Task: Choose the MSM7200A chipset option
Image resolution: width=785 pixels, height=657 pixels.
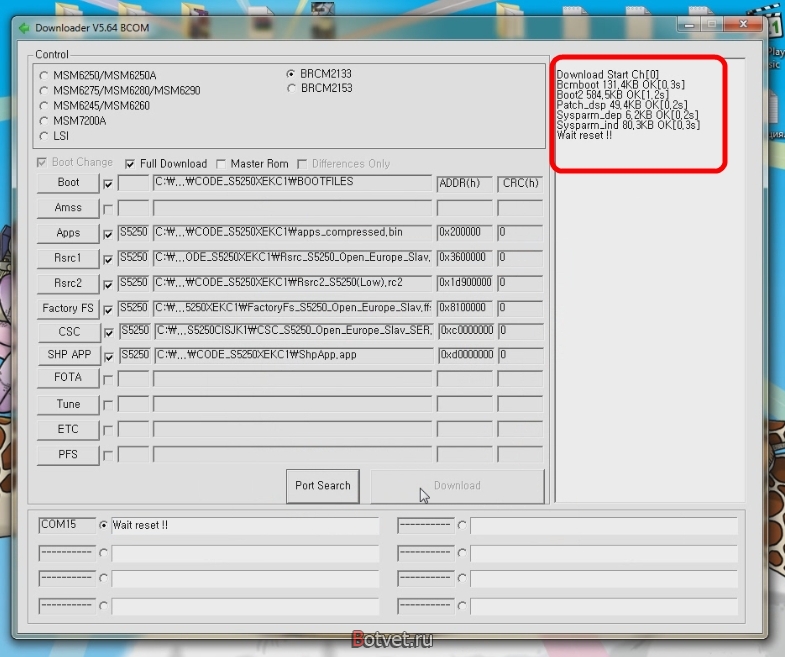Action: (x=44, y=121)
